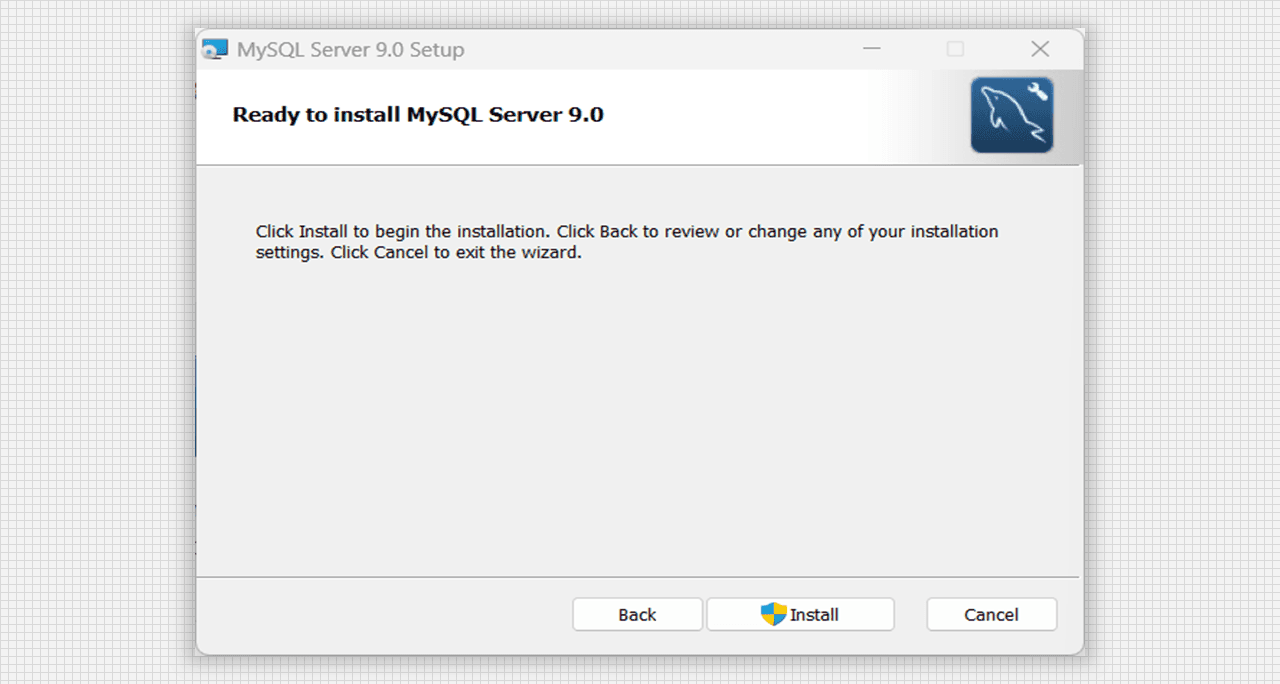The image size is (1280, 684).
Task: Click the "Ready to install MySQL Server 9.0" heading
Action: [418, 114]
